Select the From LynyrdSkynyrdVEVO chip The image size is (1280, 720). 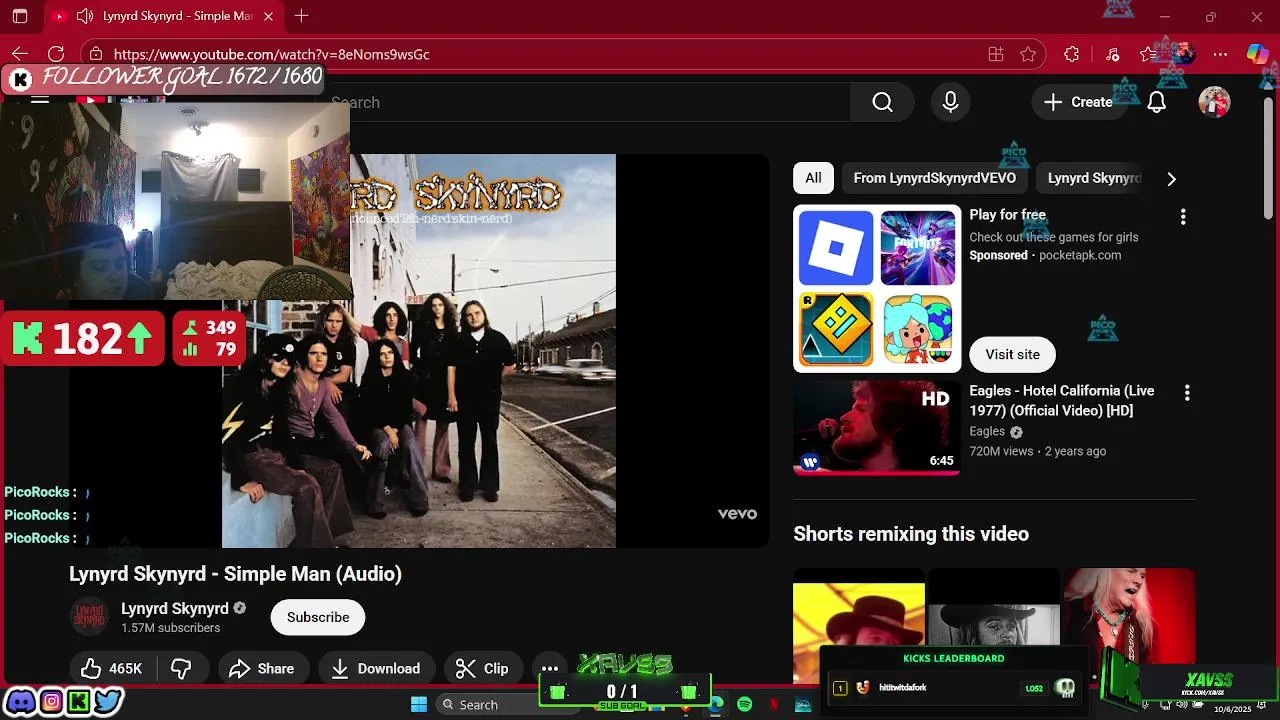point(934,178)
